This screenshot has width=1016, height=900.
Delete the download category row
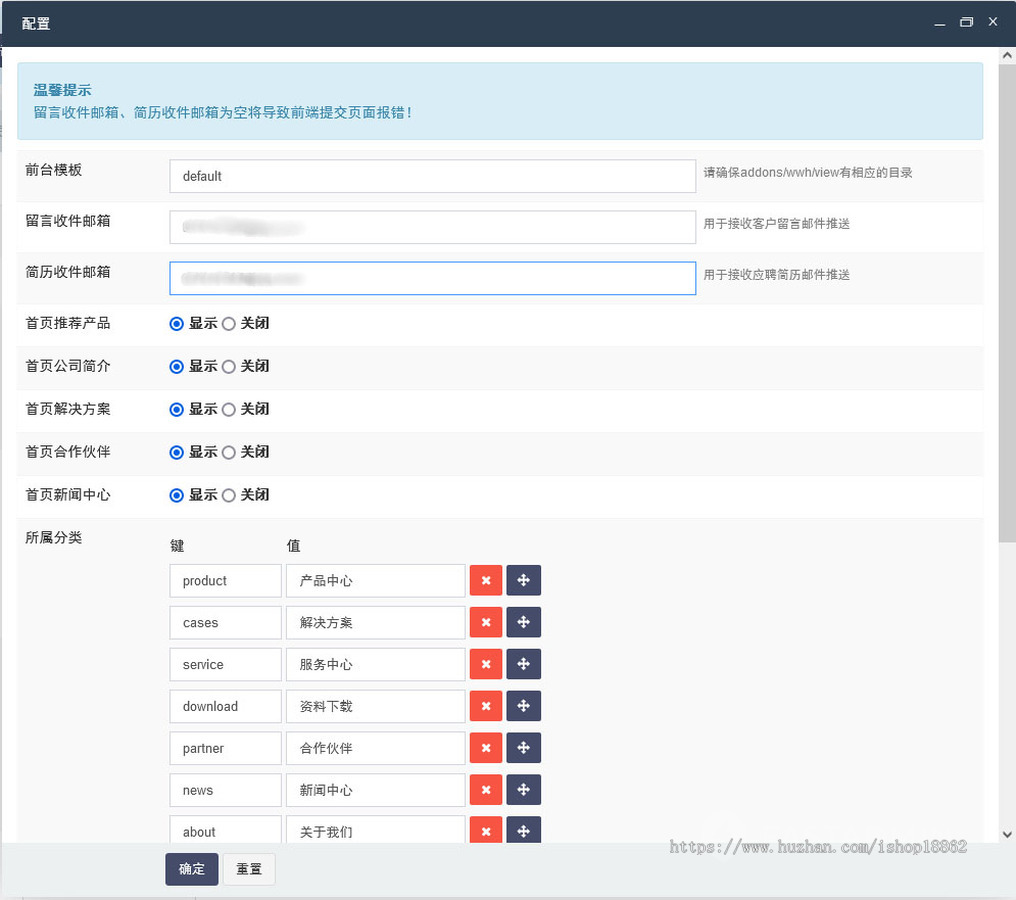pyautogui.click(x=486, y=706)
